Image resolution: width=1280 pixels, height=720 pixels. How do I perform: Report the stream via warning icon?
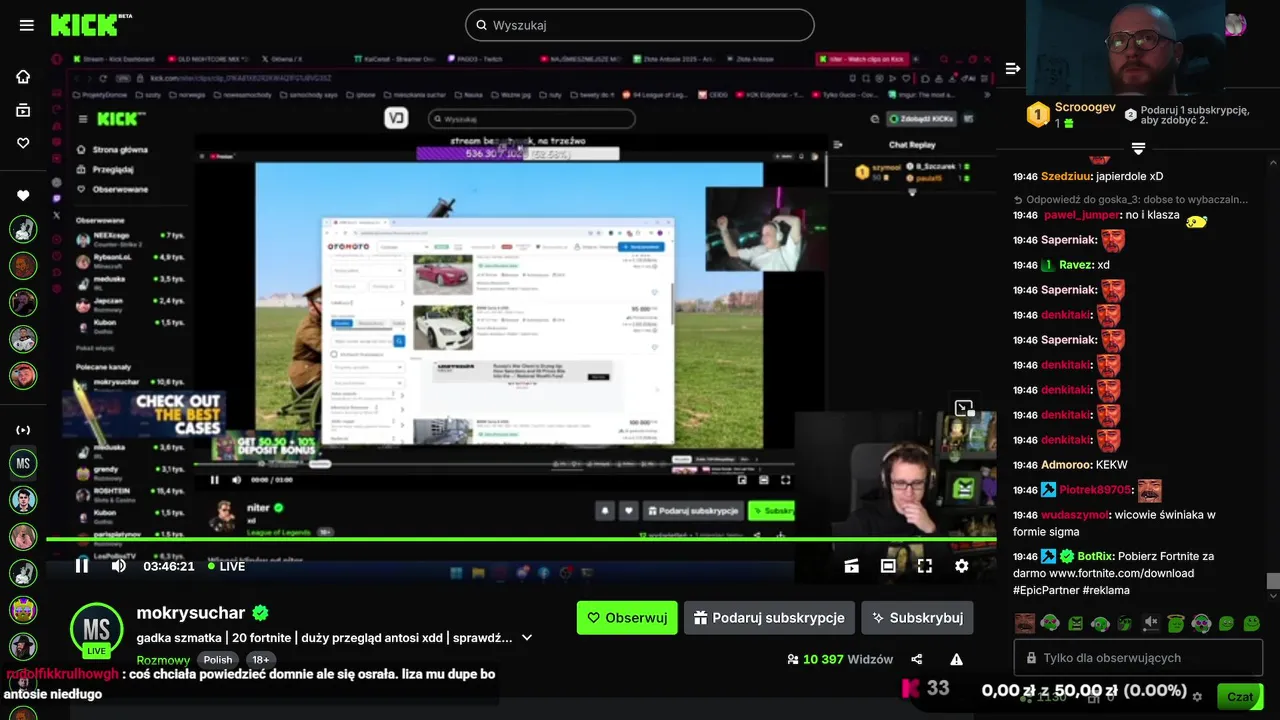957,659
